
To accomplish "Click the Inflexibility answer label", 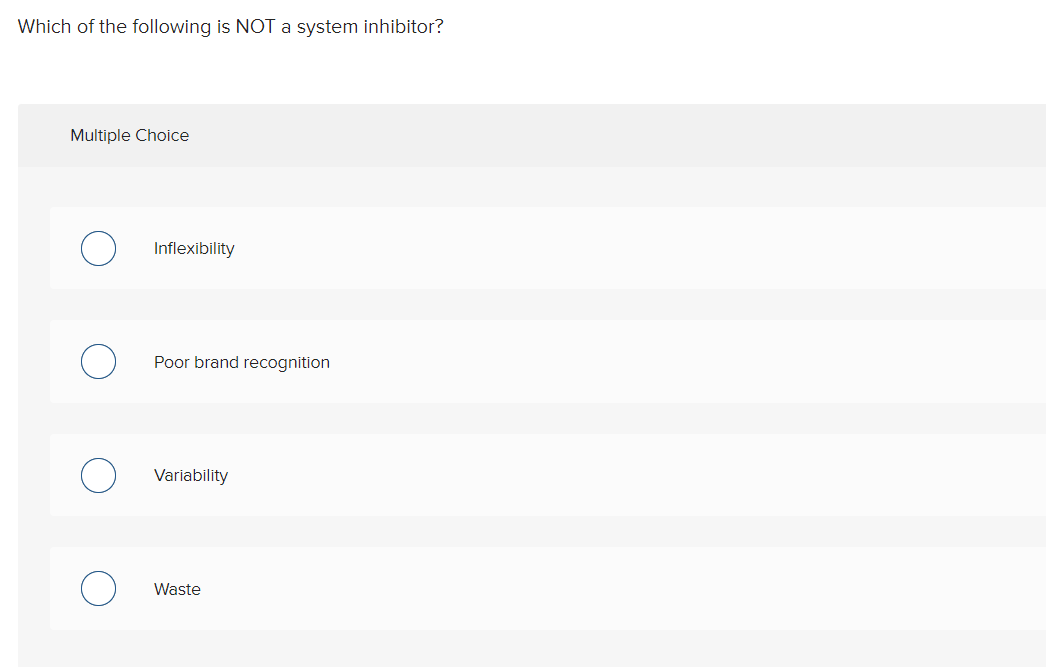I will tap(194, 248).
